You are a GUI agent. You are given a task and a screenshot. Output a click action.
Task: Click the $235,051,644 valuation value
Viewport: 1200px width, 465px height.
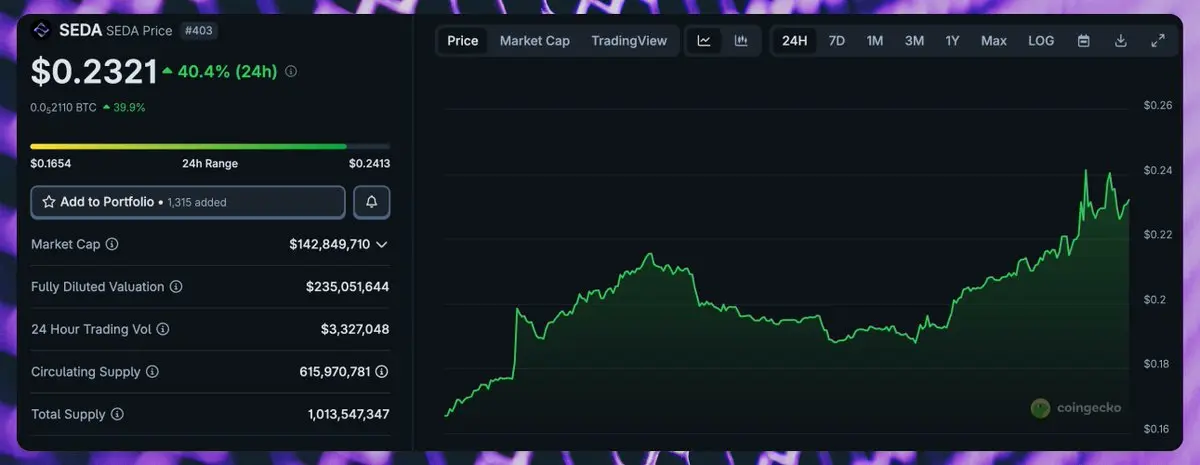(347, 287)
